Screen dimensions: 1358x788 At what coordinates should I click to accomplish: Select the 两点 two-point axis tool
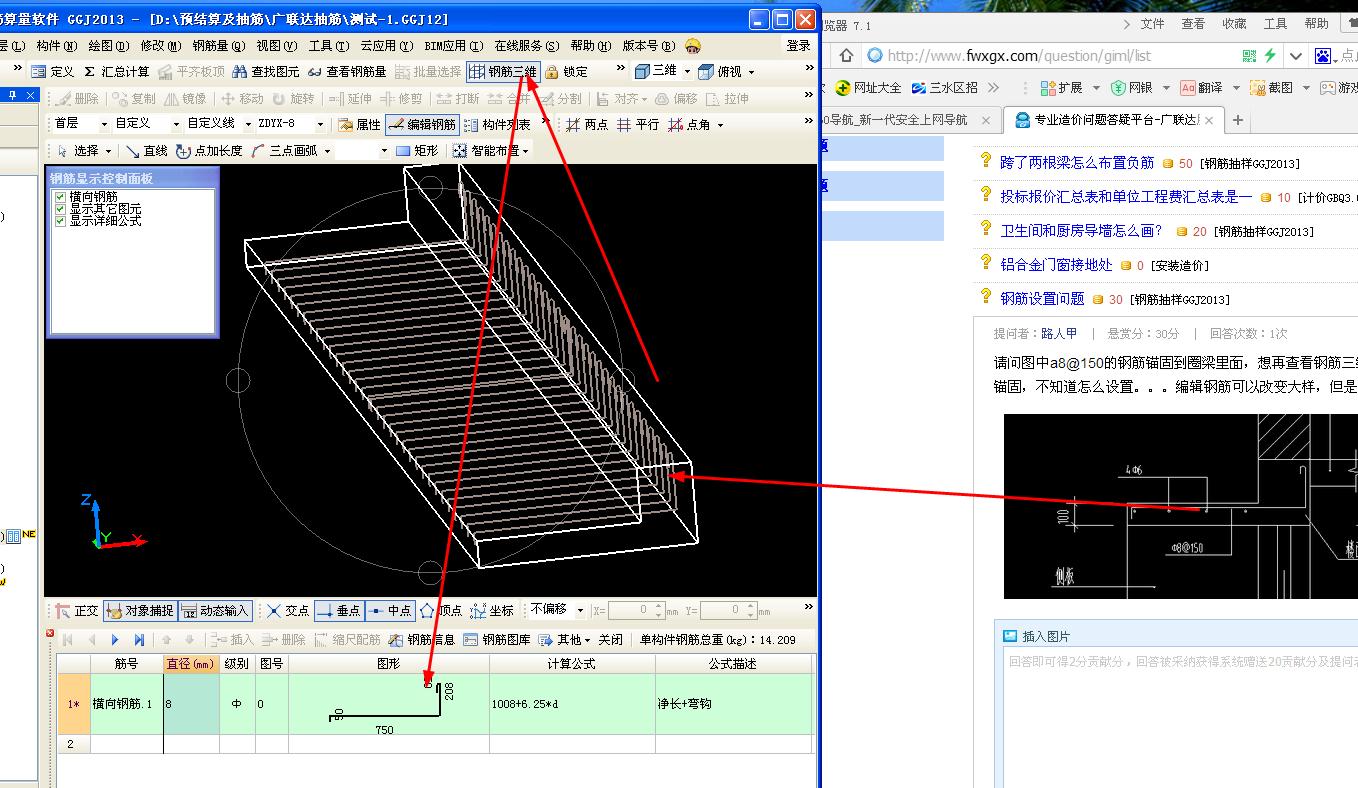click(x=586, y=125)
